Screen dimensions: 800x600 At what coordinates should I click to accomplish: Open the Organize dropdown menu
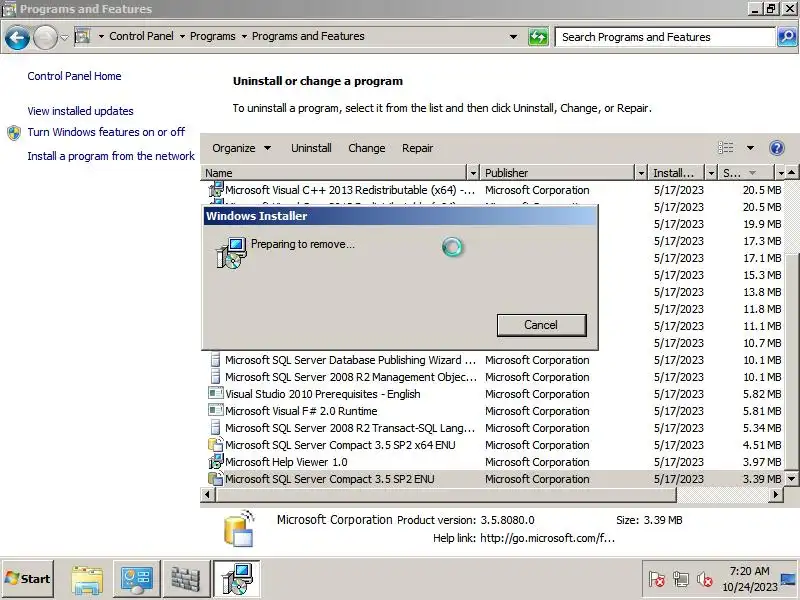point(241,148)
